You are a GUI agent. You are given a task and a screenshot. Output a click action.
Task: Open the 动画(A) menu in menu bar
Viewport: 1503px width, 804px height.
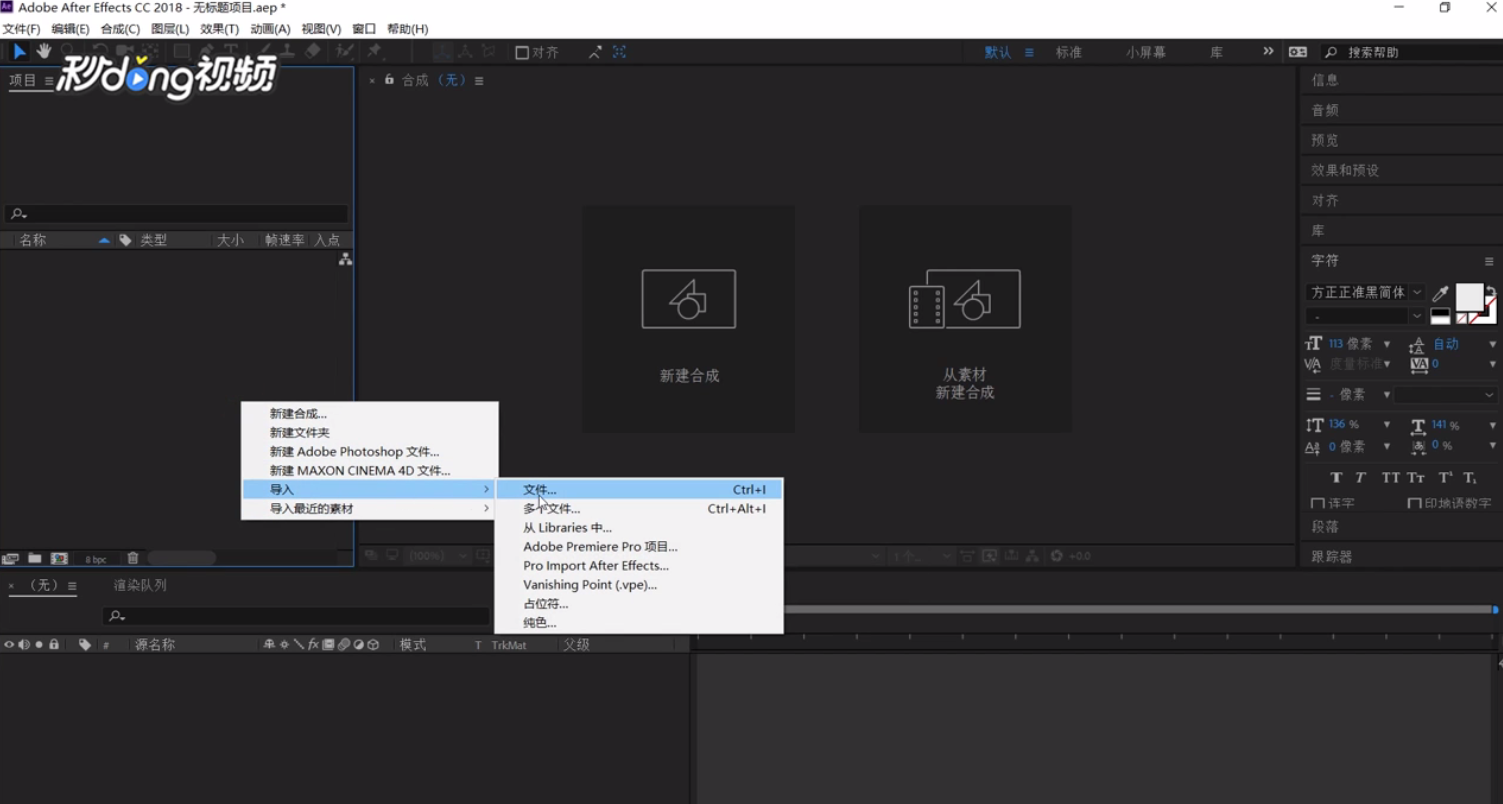click(x=270, y=29)
